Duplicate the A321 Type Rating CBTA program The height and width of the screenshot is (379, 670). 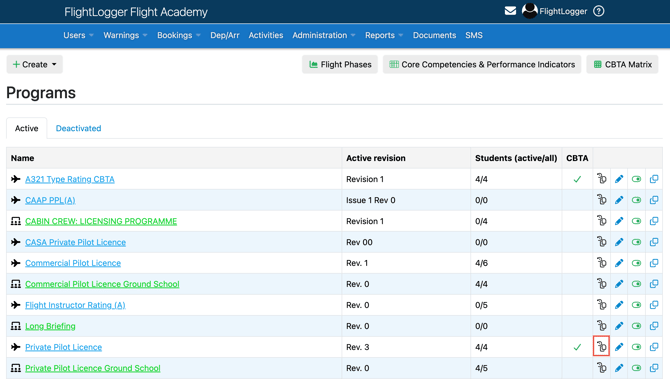pos(654,179)
